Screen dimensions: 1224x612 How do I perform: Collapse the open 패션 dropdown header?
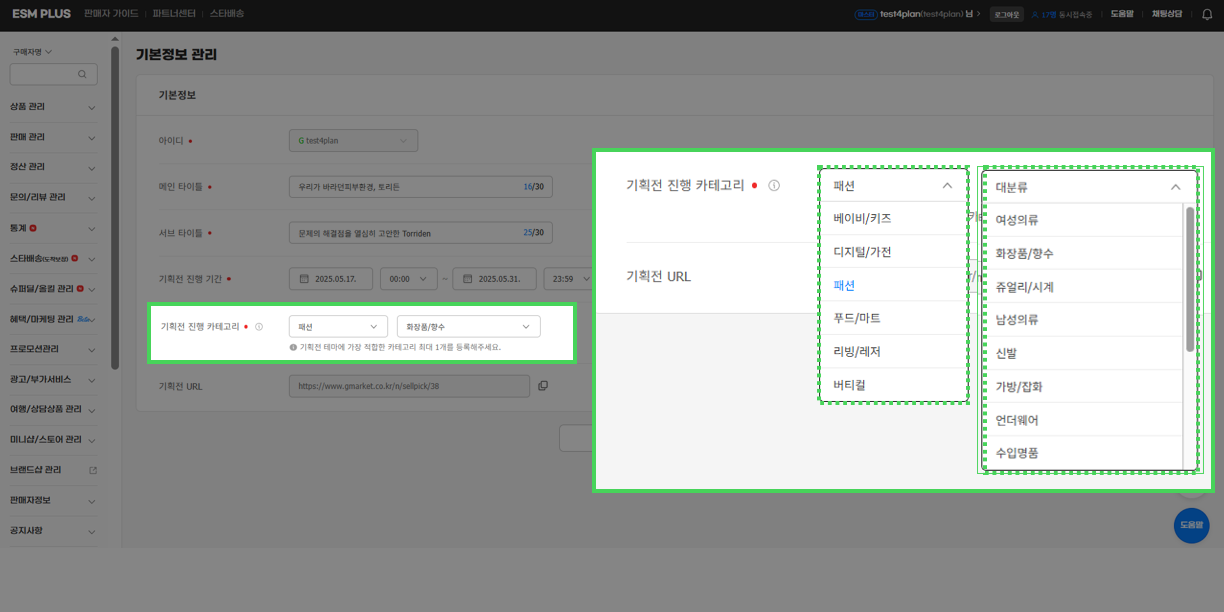pyautogui.click(x=893, y=185)
